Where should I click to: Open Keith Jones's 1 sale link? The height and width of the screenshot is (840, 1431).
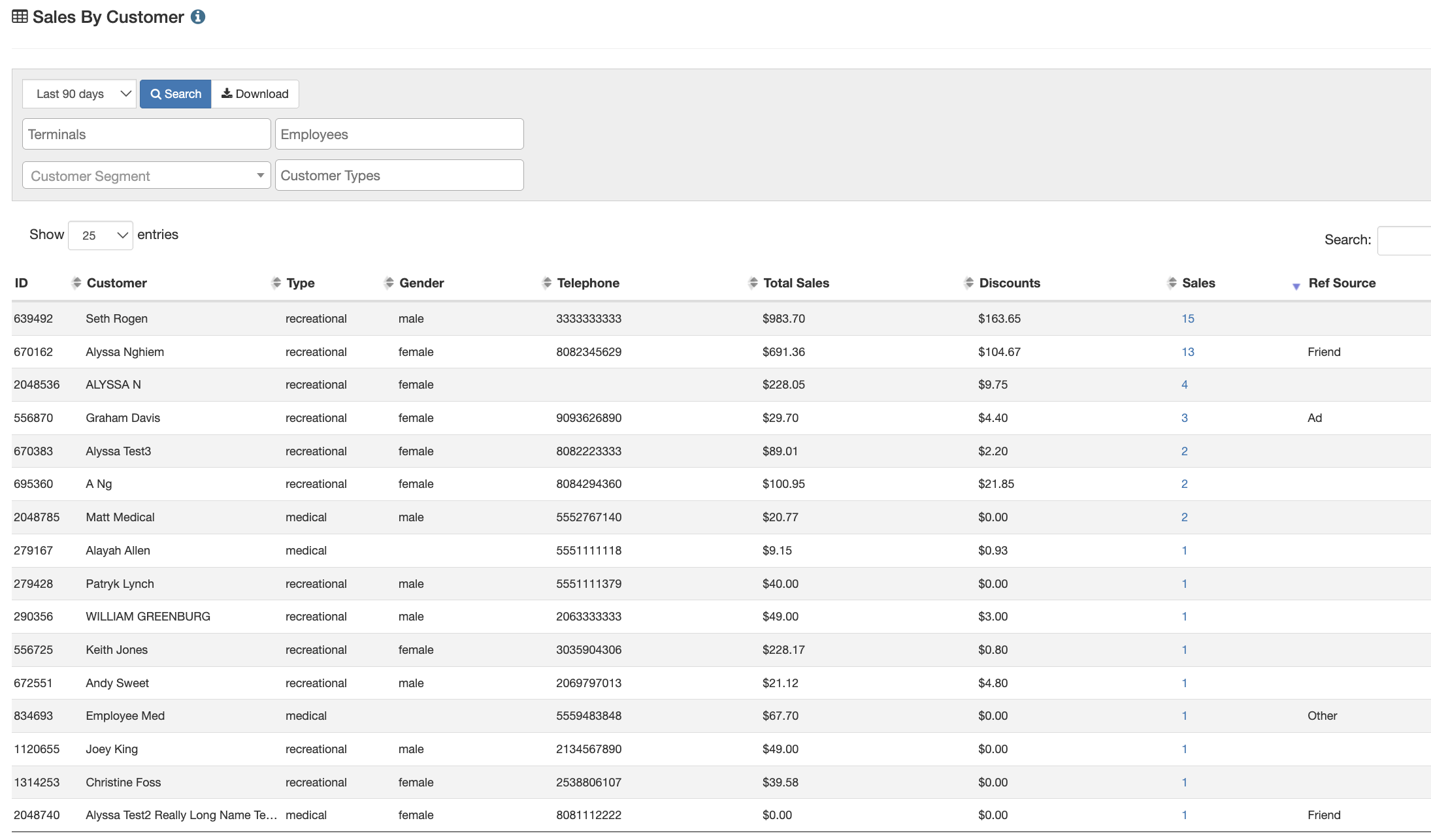pyautogui.click(x=1184, y=650)
